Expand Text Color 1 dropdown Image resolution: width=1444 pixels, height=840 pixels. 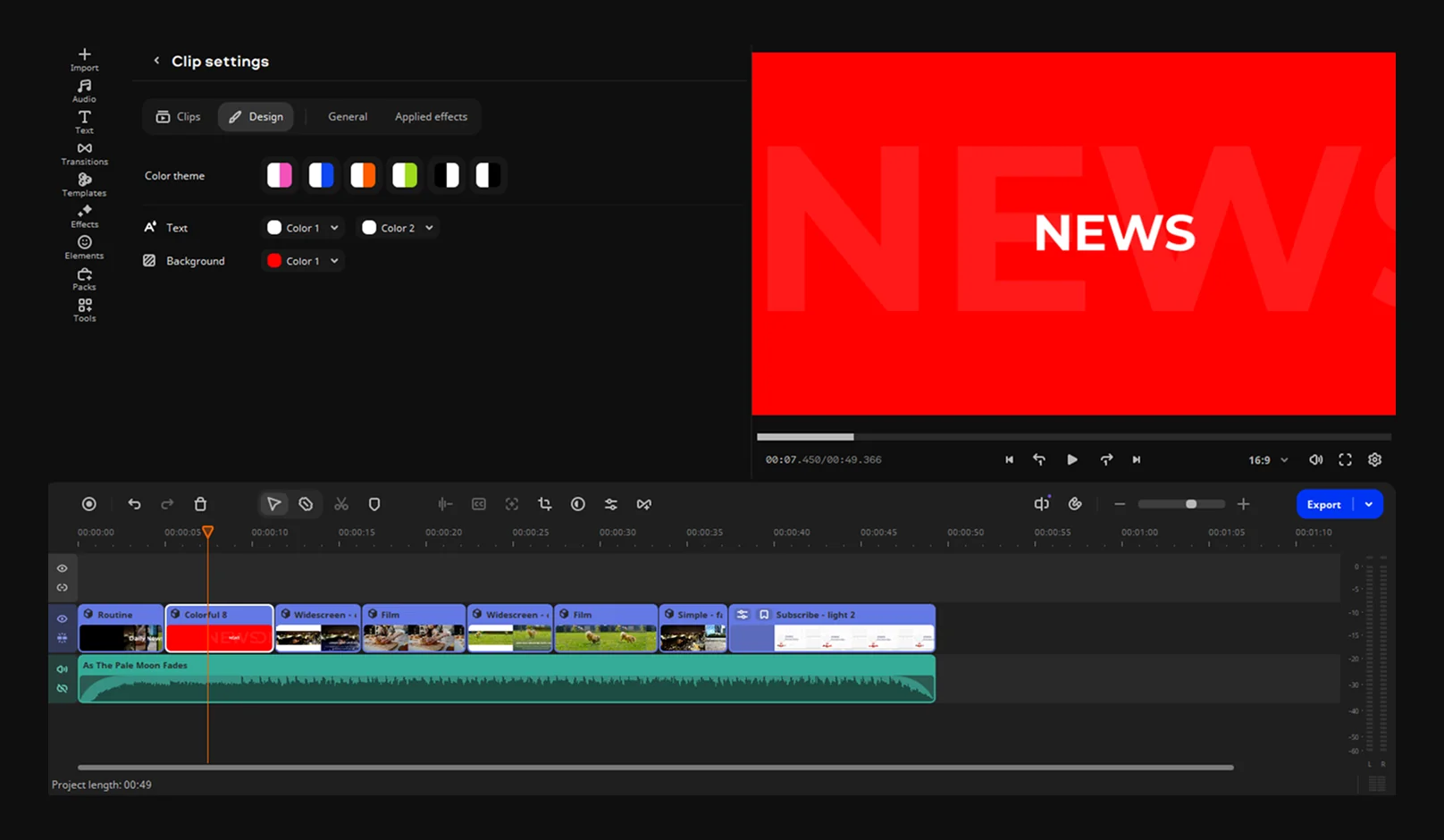[x=304, y=228]
